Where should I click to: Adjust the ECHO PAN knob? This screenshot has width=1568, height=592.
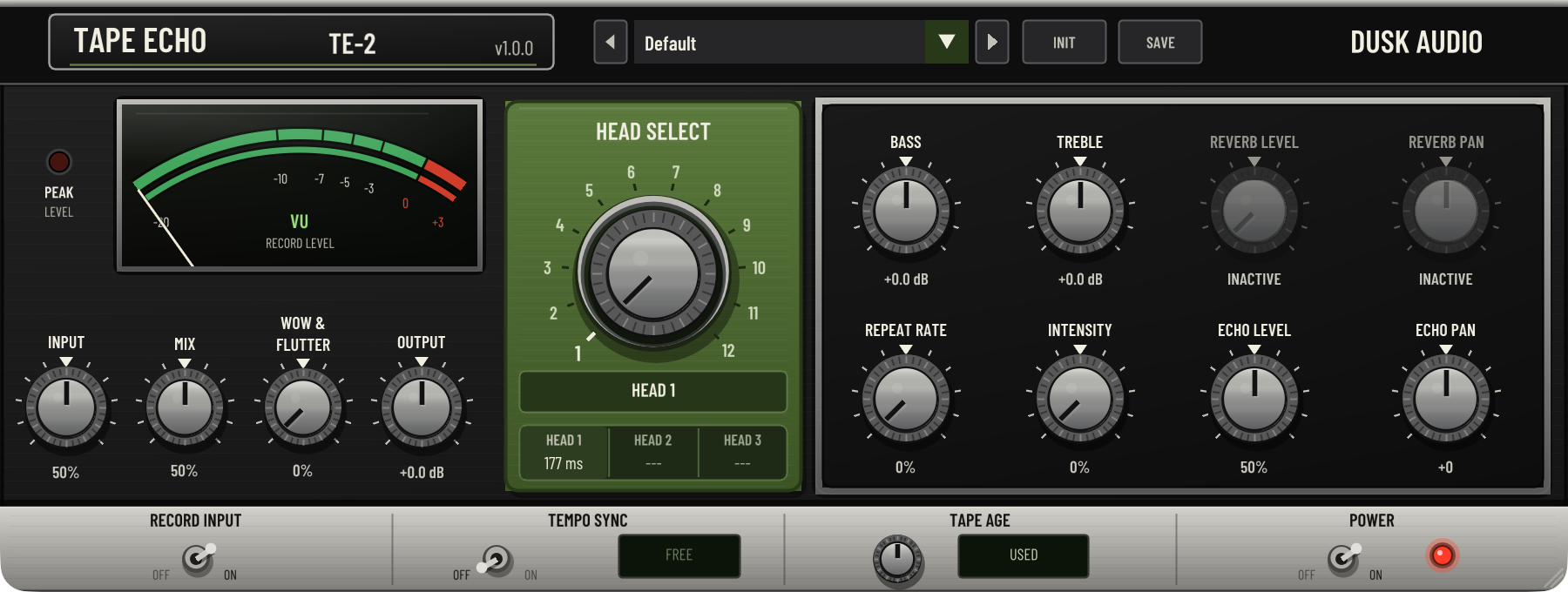[1446, 398]
